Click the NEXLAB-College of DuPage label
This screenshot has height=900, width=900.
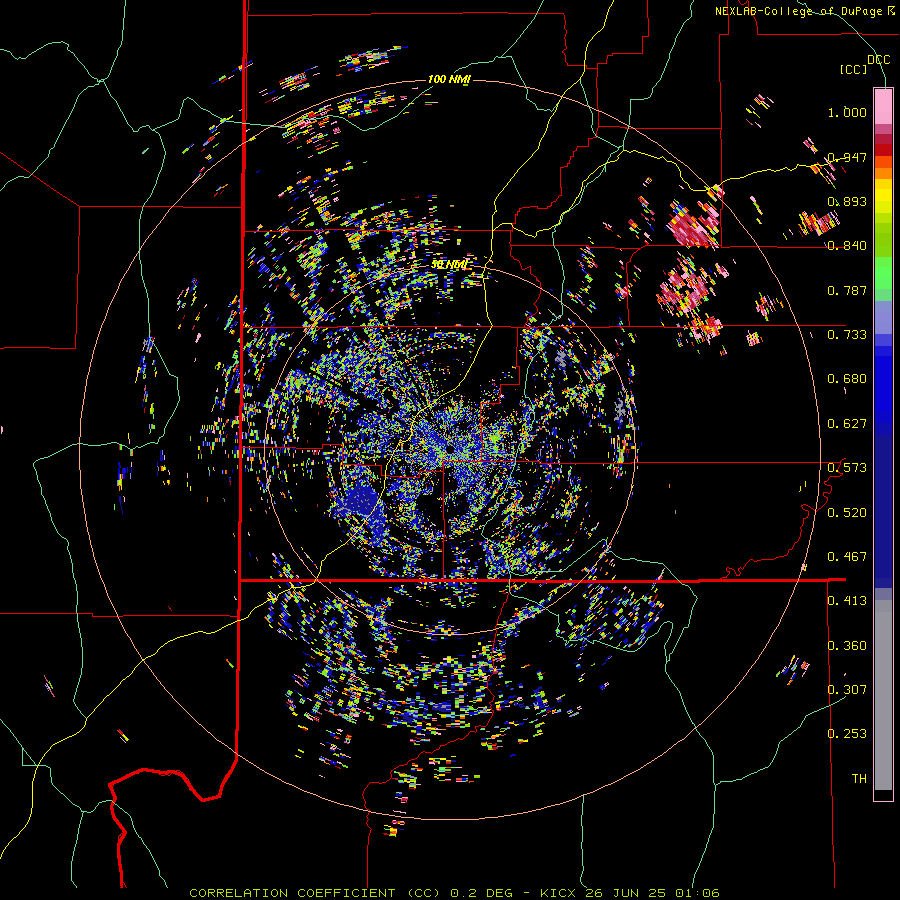(798, 11)
